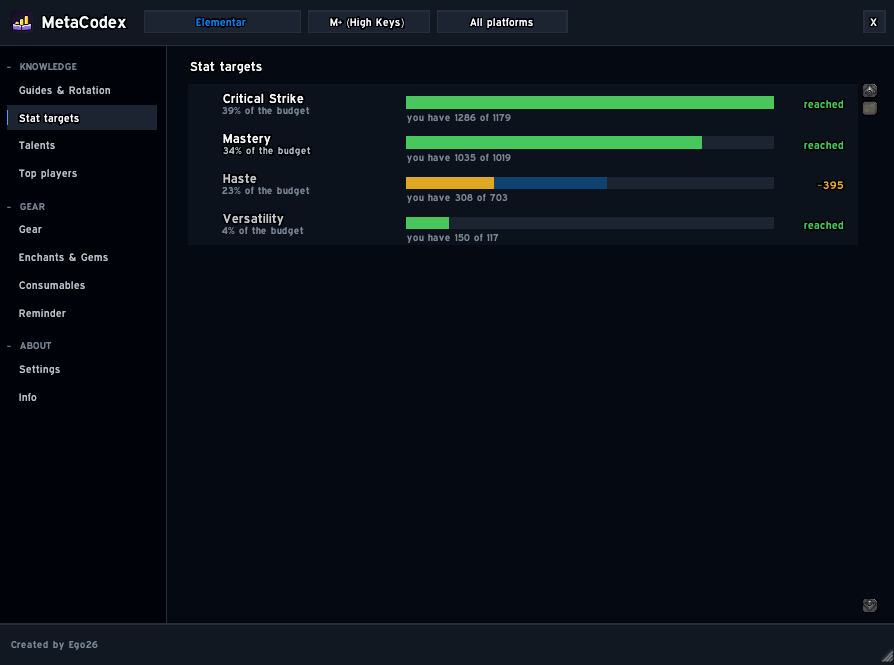Select the Stat targets menu item
The image size is (894, 665).
coord(82,118)
